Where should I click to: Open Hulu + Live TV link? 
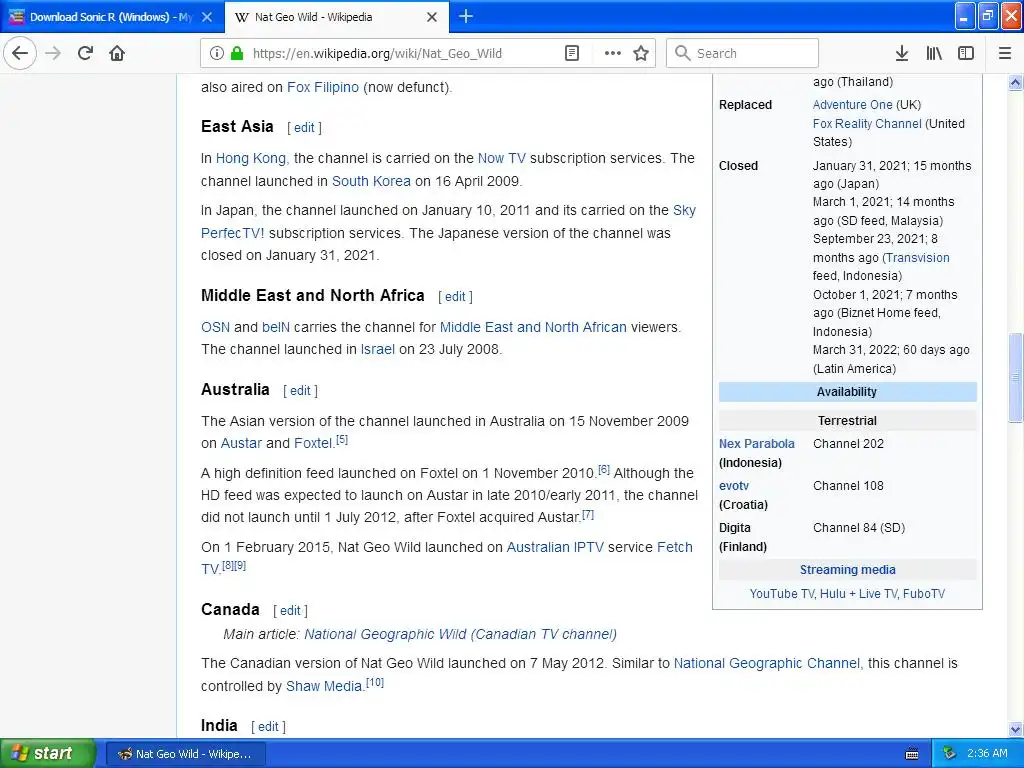[858, 594]
